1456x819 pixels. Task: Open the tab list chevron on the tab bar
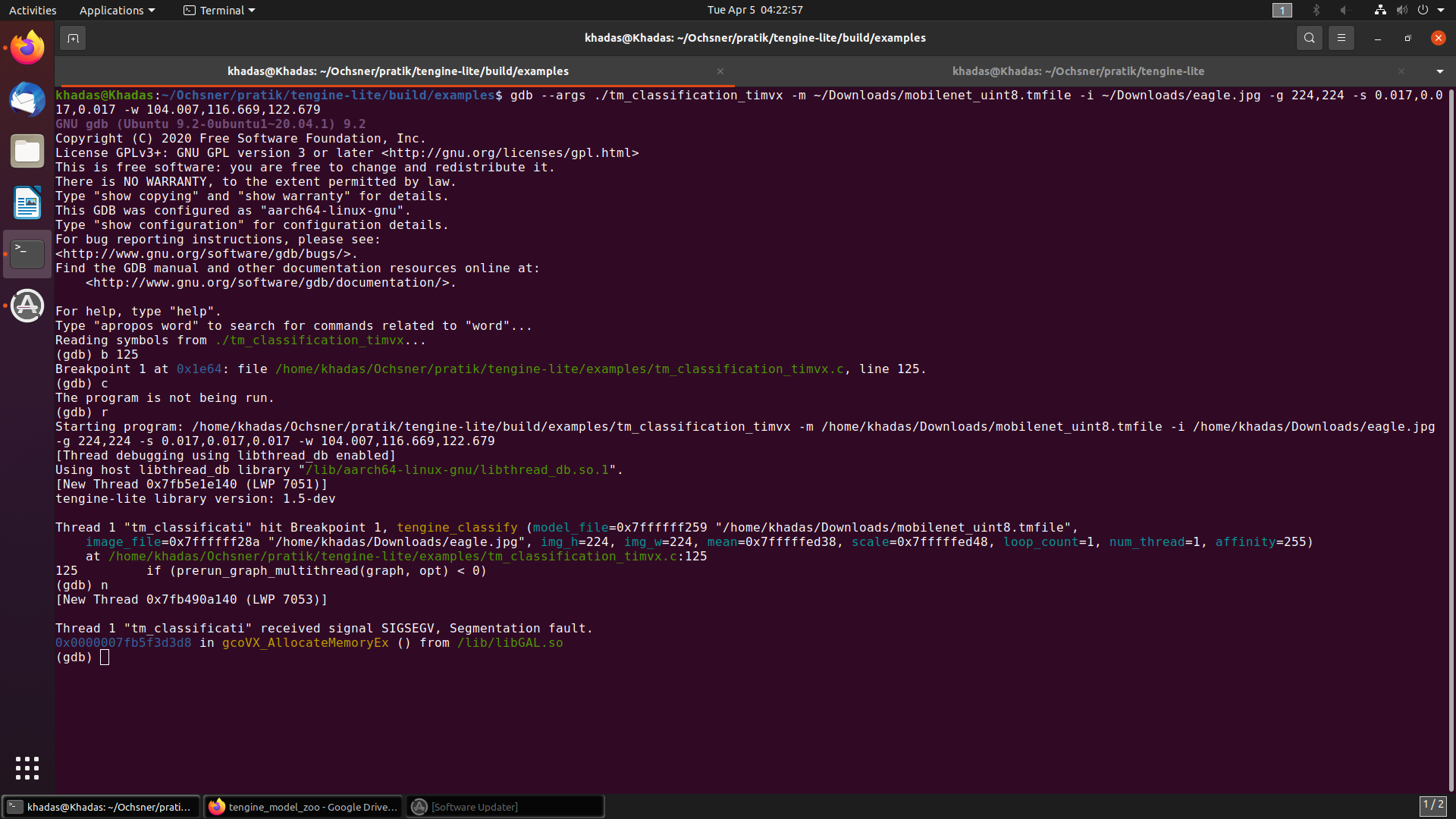[x=1439, y=71]
